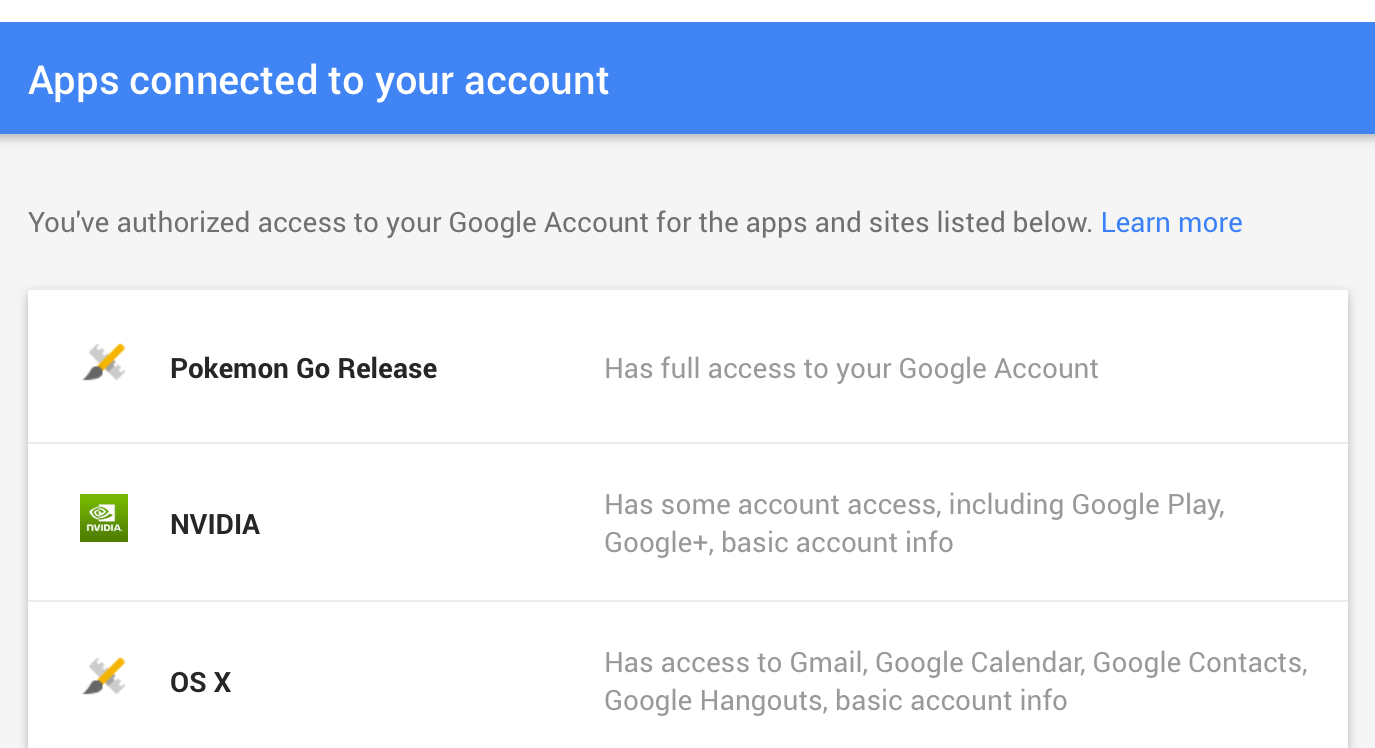Image resolution: width=1375 pixels, height=748 pixels.
Task: Select the Pokemon Go Release app name
Action: click(303, 368)
